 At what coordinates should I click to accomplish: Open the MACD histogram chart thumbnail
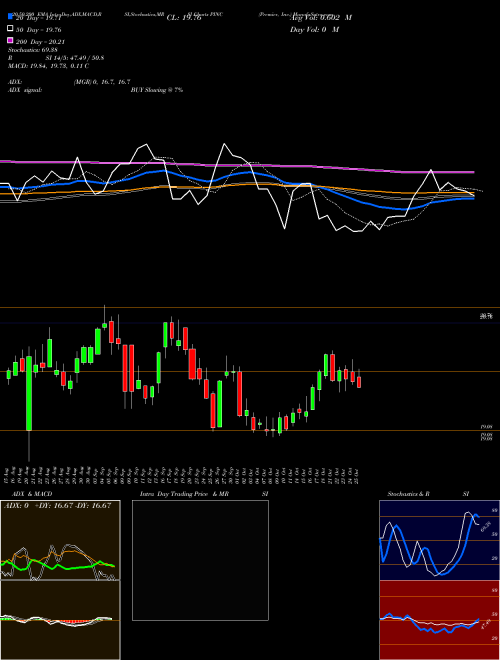coord(60,620)
